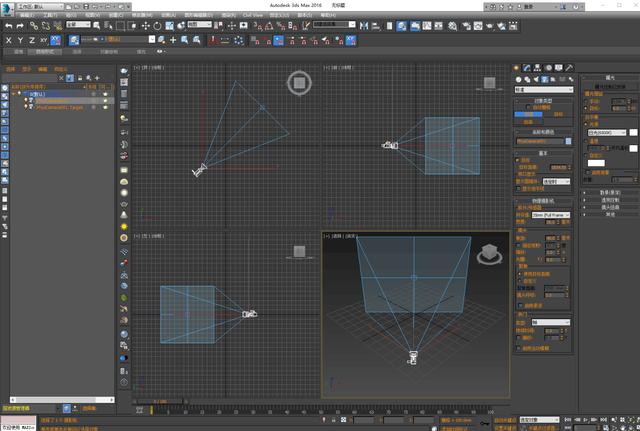Image resolution: width=640 pixels, height=431 pixels.
Task: Click the custom white balance color swatch
Action: (596, 163)
